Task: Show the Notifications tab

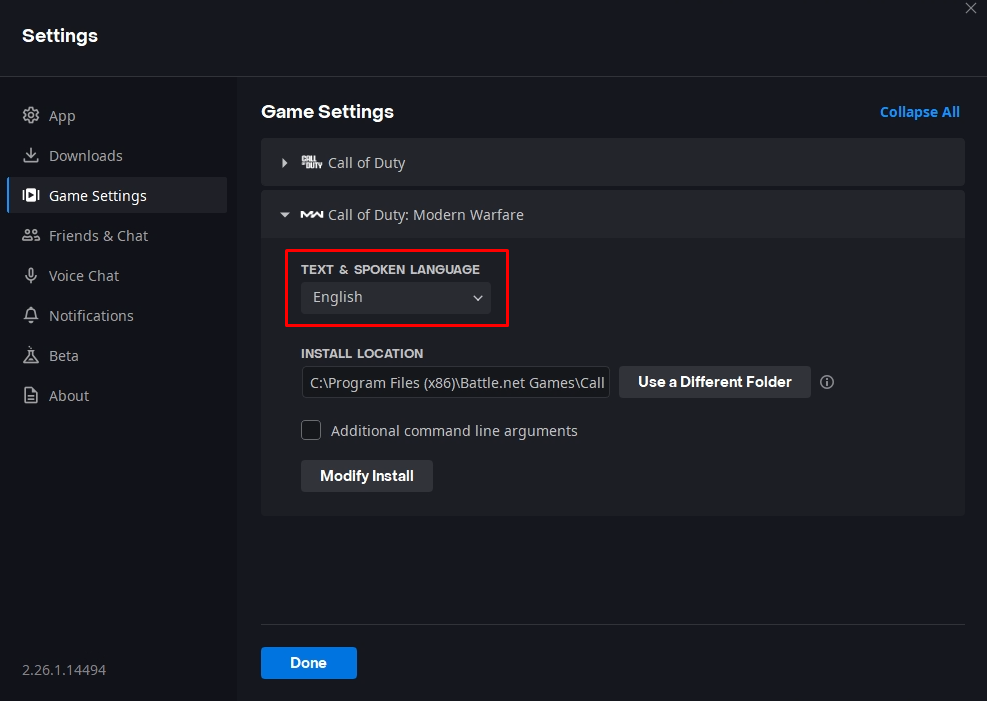Action: click(117, 315)
